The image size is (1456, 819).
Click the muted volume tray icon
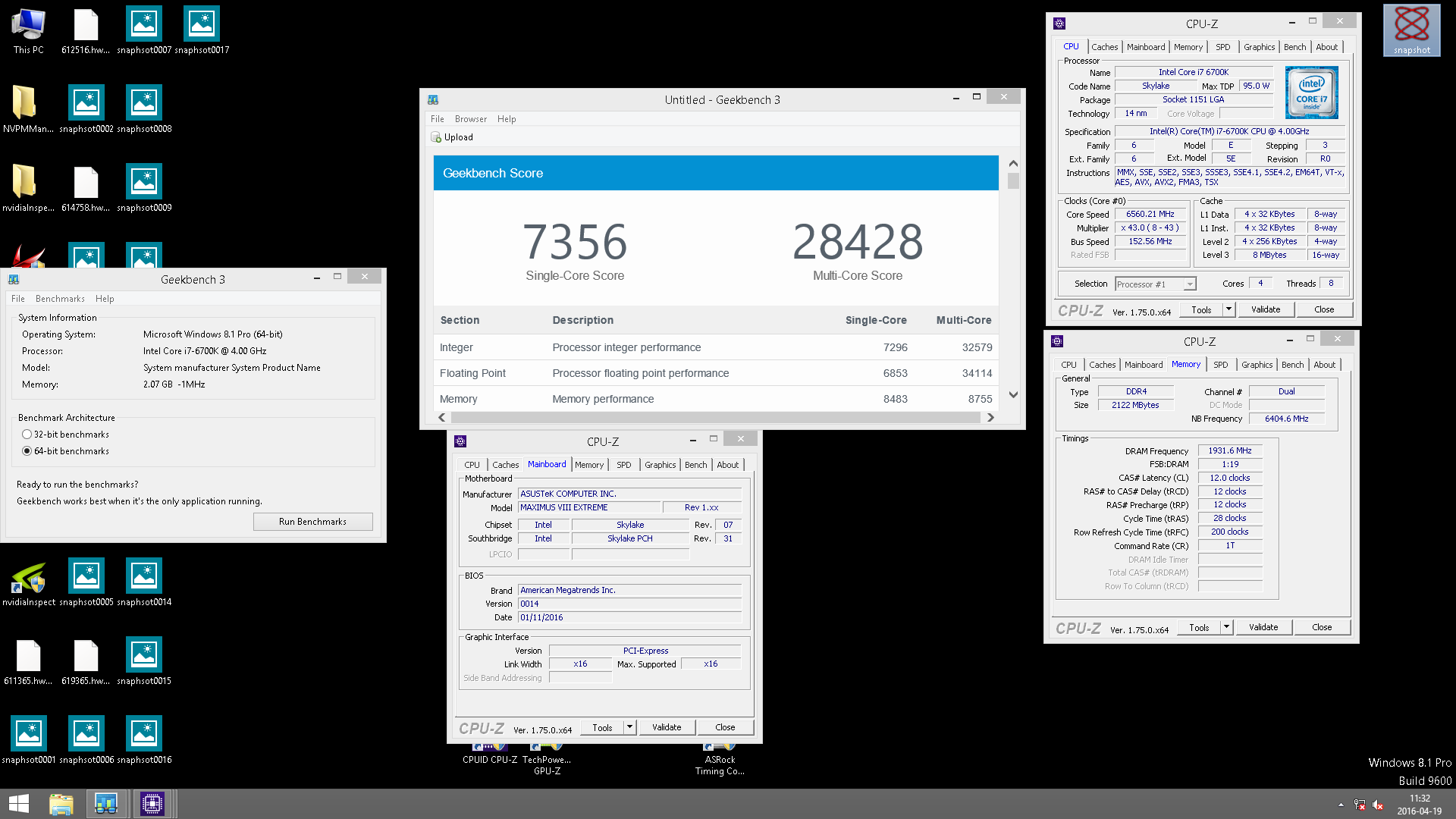pos(1378,805)
